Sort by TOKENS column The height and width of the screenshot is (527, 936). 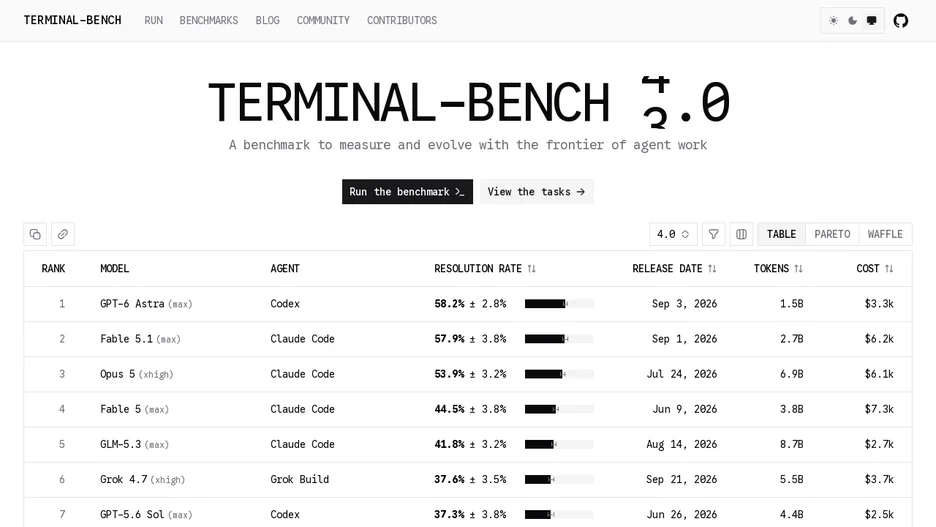(x=778, y=269)
